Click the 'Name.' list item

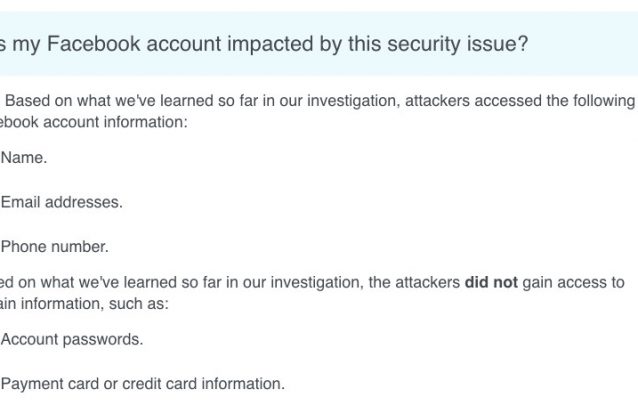[x=24, y=157]
